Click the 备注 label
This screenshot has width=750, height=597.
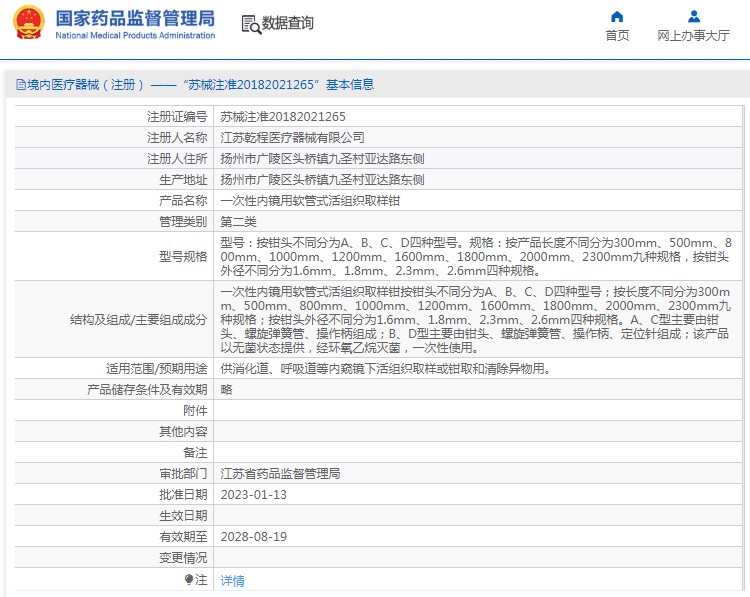click(195, 453)
